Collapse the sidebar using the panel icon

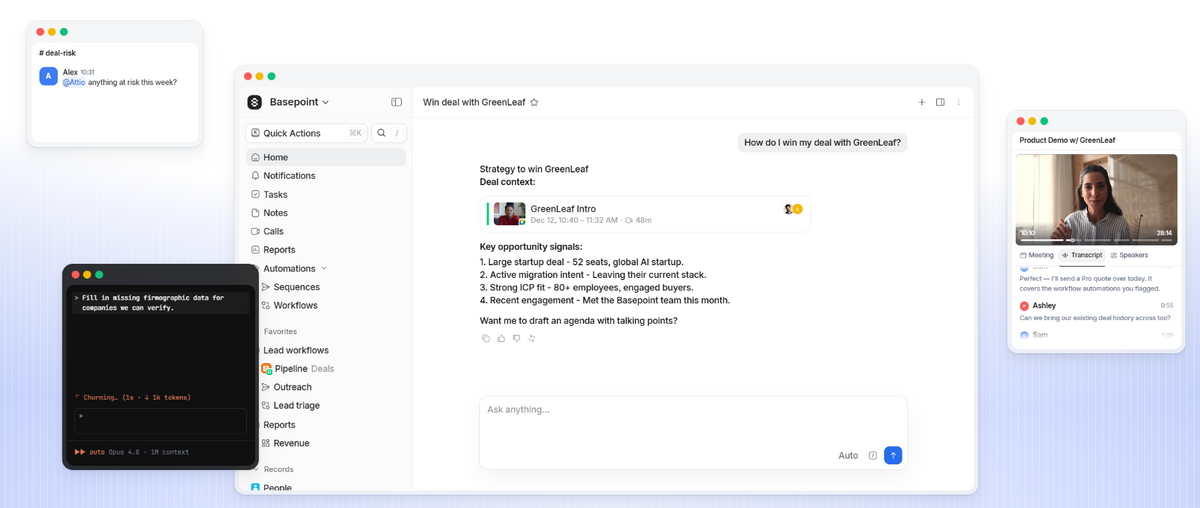[x=396, y=102]
